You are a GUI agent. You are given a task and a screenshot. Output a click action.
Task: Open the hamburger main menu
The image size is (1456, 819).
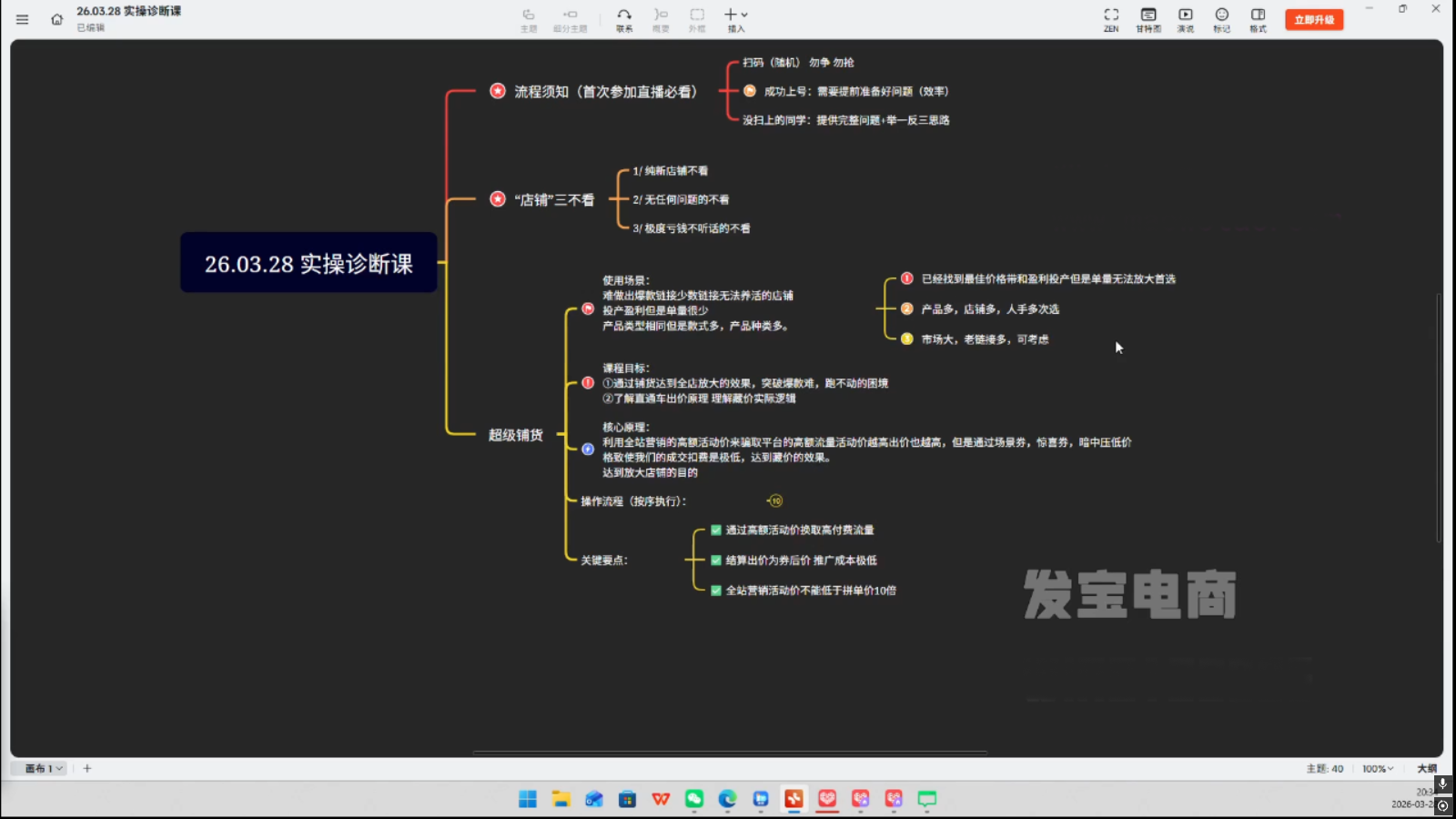tap(22, 19)
